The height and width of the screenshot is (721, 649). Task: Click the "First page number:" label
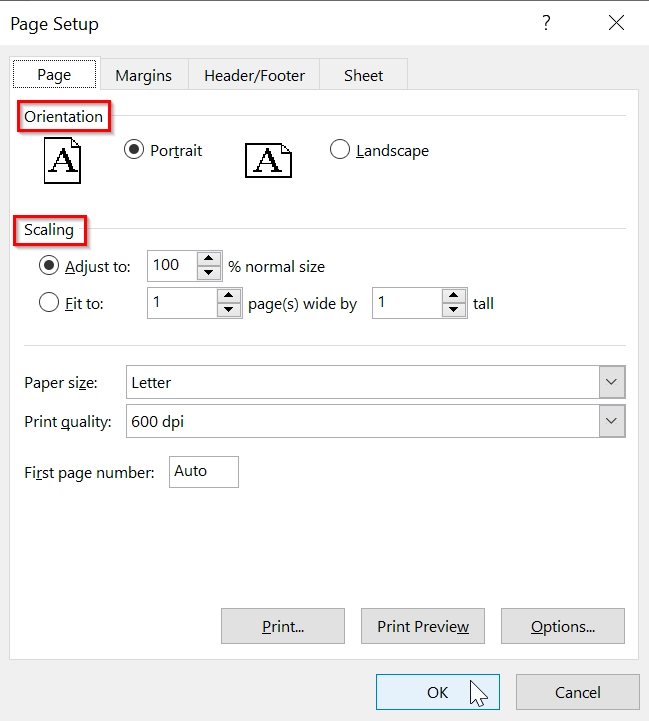click(x=89, y=473)
